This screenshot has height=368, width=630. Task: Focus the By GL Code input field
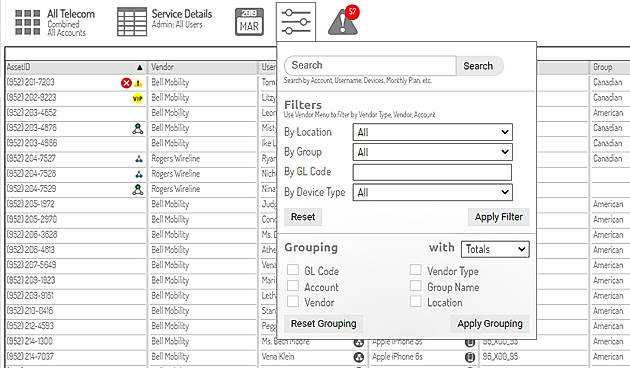(x=432, y=172)
